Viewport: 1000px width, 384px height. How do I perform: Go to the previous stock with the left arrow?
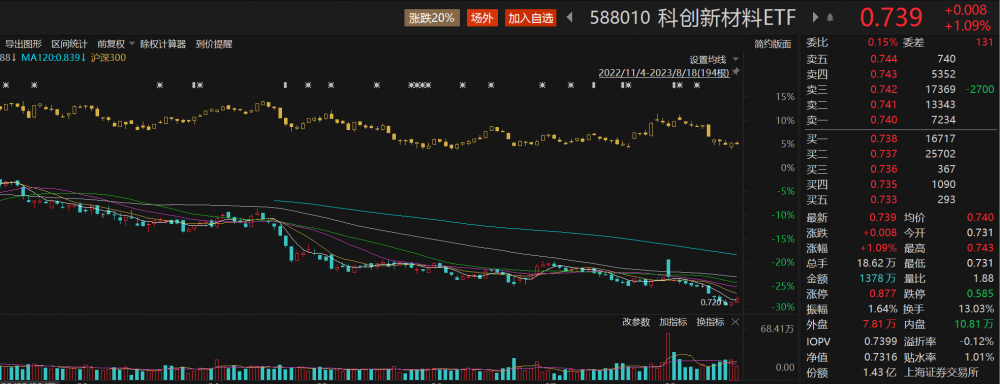coord(570,18)
